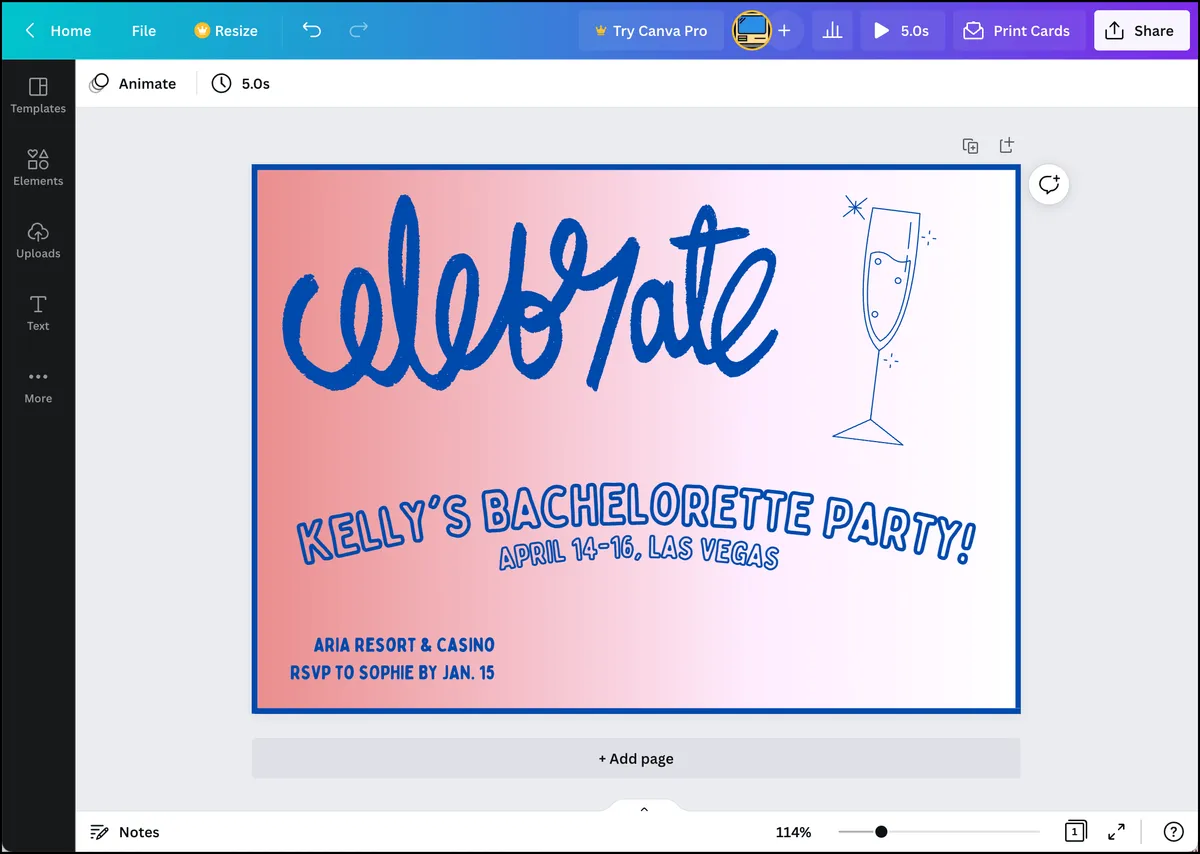Add a new page icon above canvas
This screenshot has width=1200, height=854.
click(1007, 145)
